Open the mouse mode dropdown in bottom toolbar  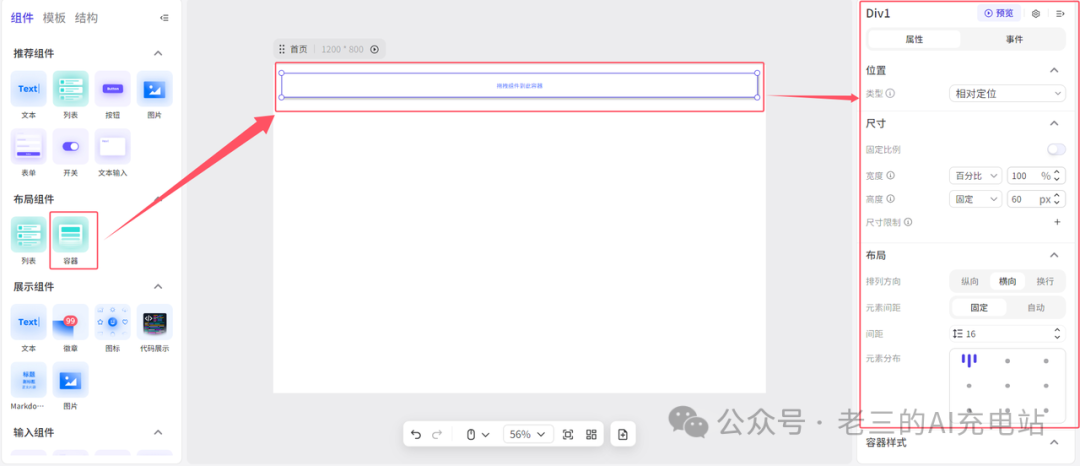click(478, 434)
